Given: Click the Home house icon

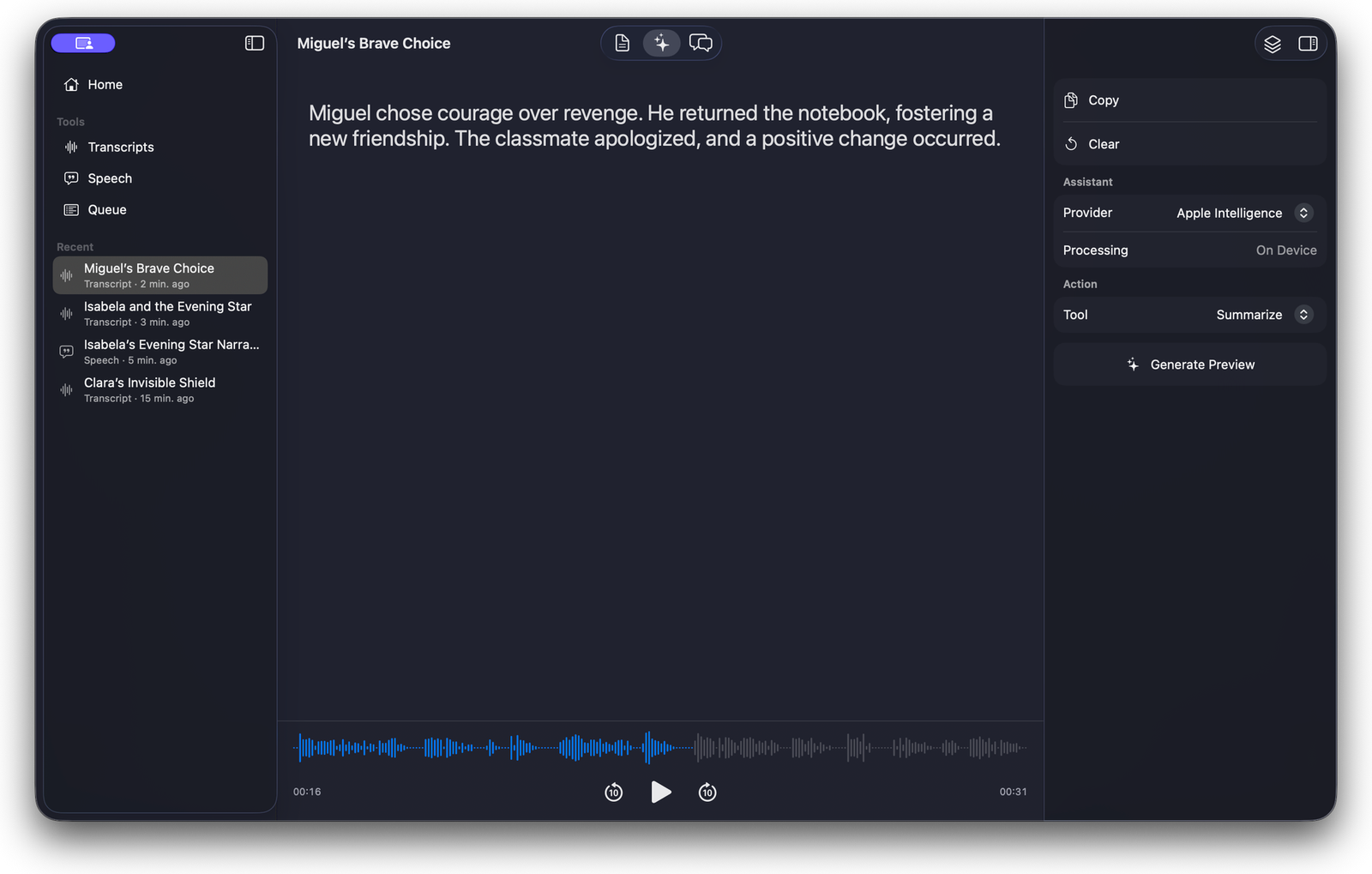Looking at the screenshot, I should coord(71,85).
